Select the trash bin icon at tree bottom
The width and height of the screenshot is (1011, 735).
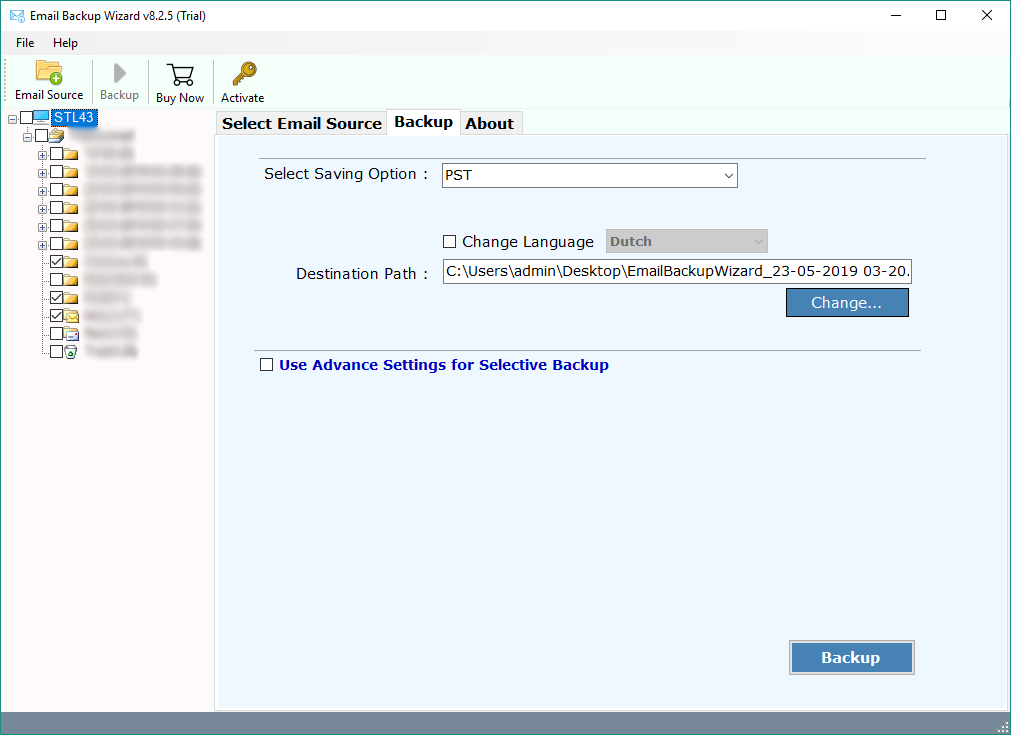point(70,350)
